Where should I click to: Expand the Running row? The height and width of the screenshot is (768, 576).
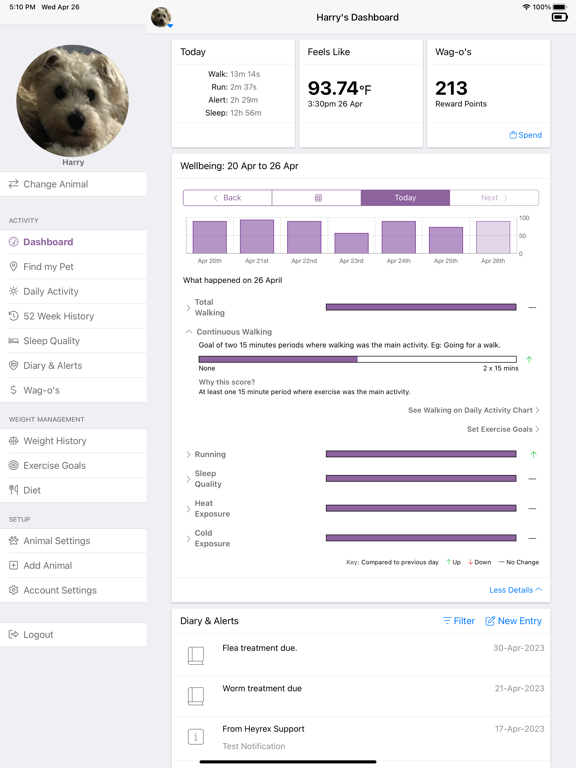click(x=188, y=455)
